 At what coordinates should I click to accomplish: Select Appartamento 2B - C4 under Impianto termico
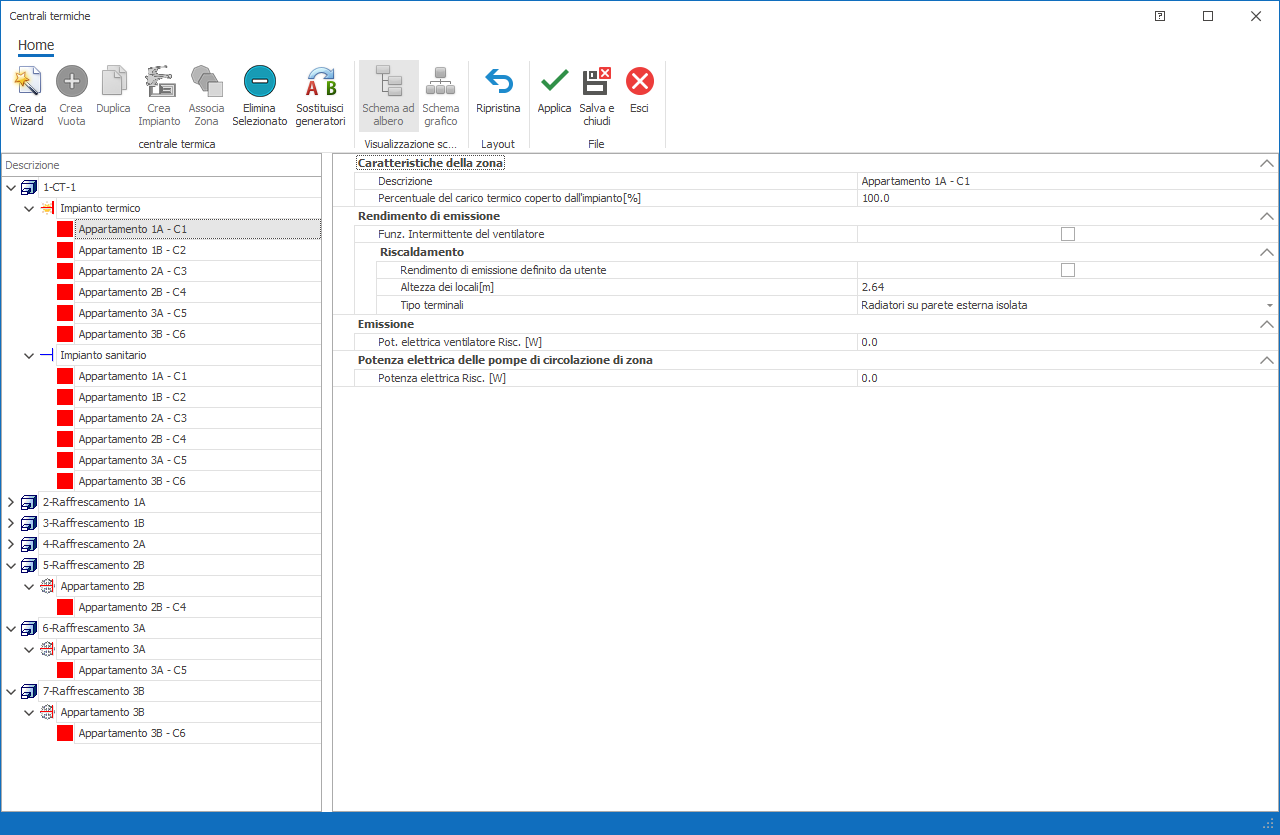coord(132,292)
